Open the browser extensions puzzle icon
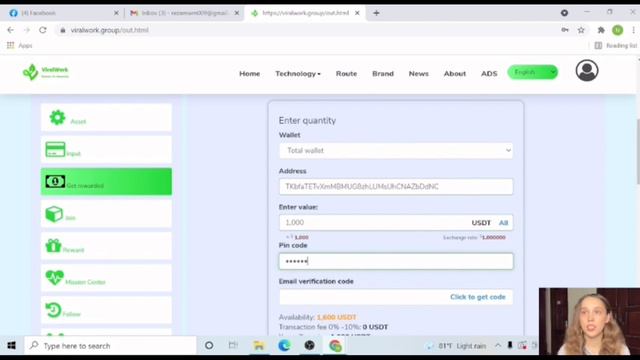 [x=601, y=30]
